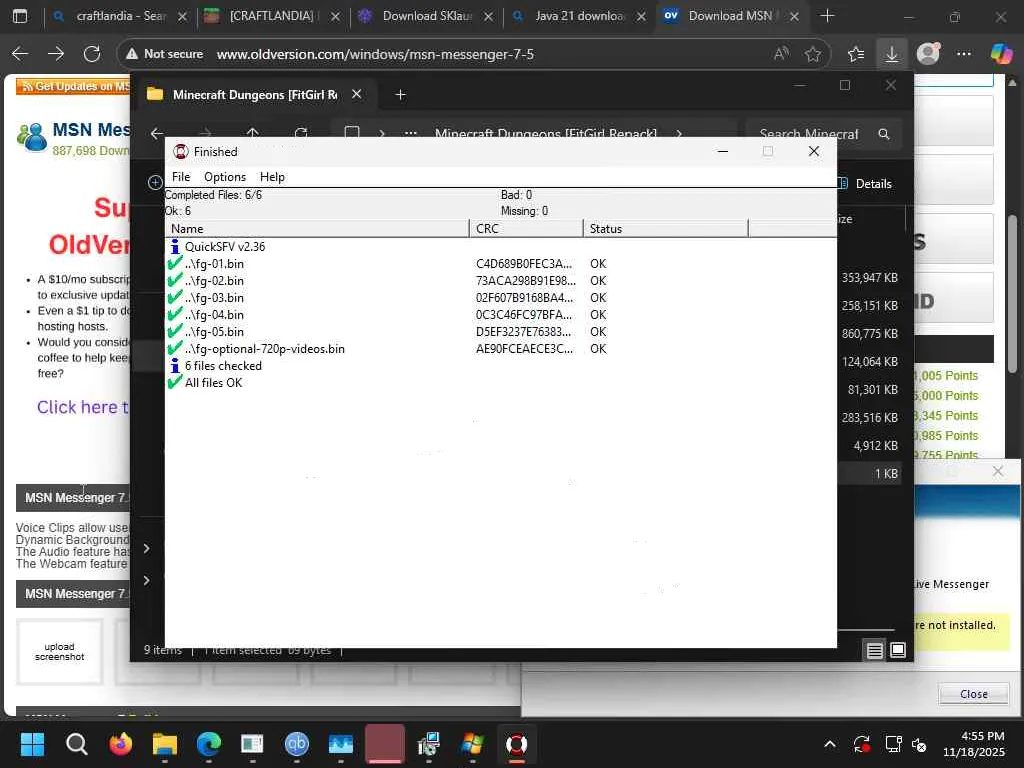Click the green checkmark beside All files OK
This screenshot has width=1024, height=768.
pyautogui.click(x=174, y=382)
